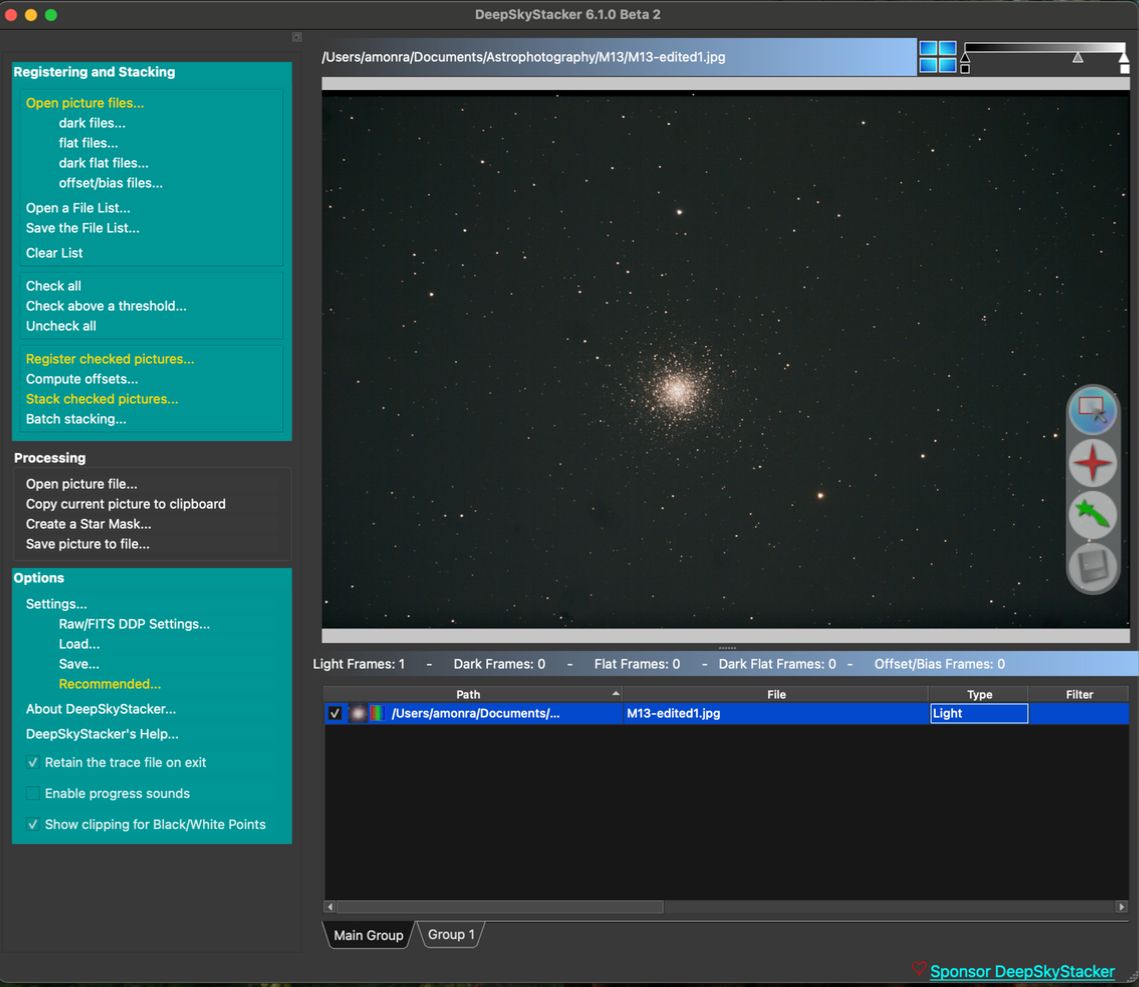Switch to the Main Group tab

[x=368, y=935]
